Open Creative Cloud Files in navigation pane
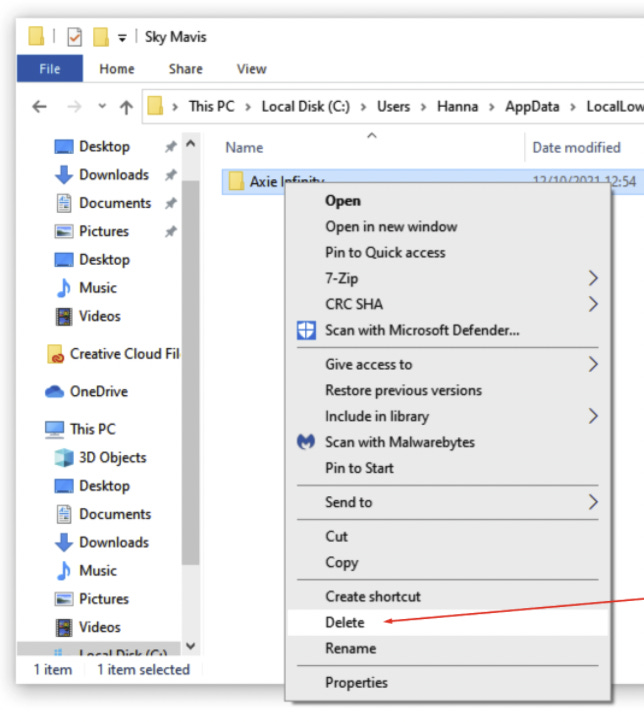Viewport: 644px width, 726px height. coord(113,354)
